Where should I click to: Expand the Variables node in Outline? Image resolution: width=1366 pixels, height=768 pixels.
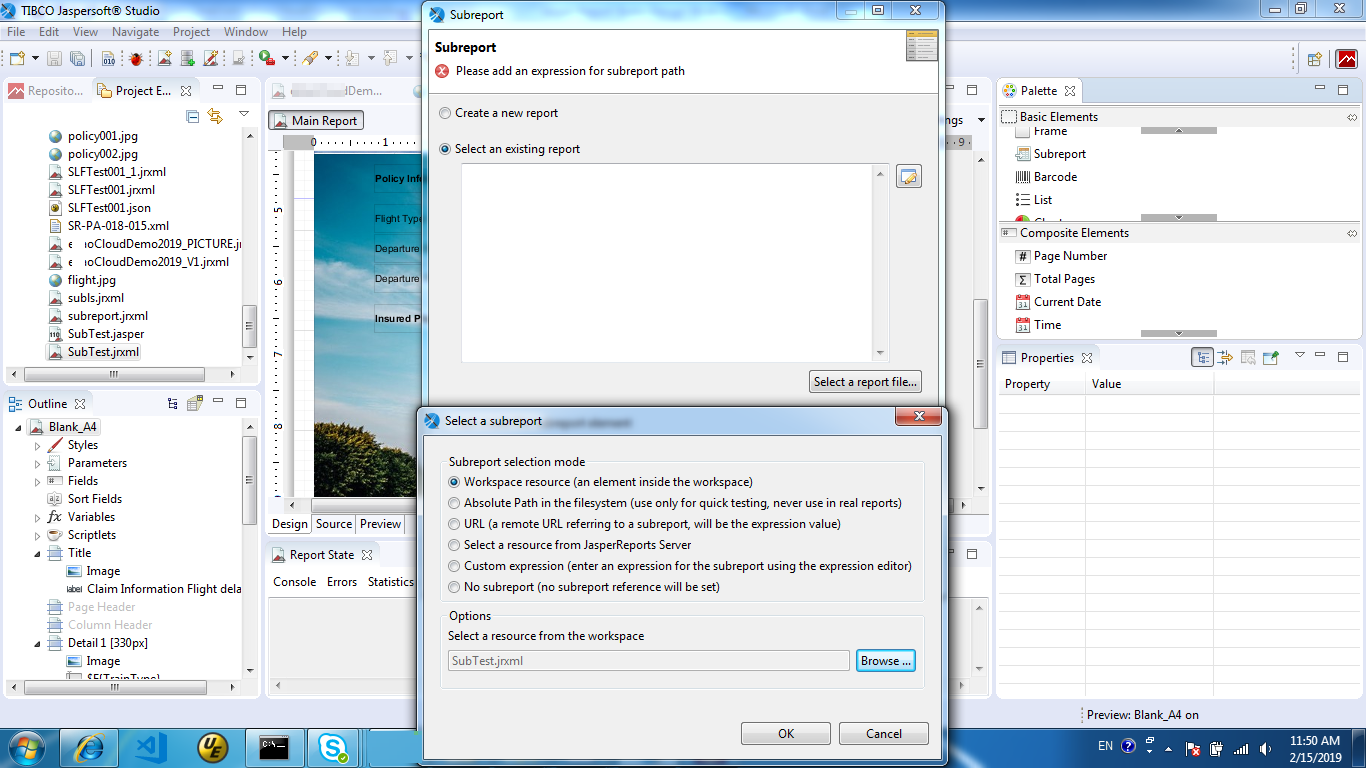pos(38,517)
